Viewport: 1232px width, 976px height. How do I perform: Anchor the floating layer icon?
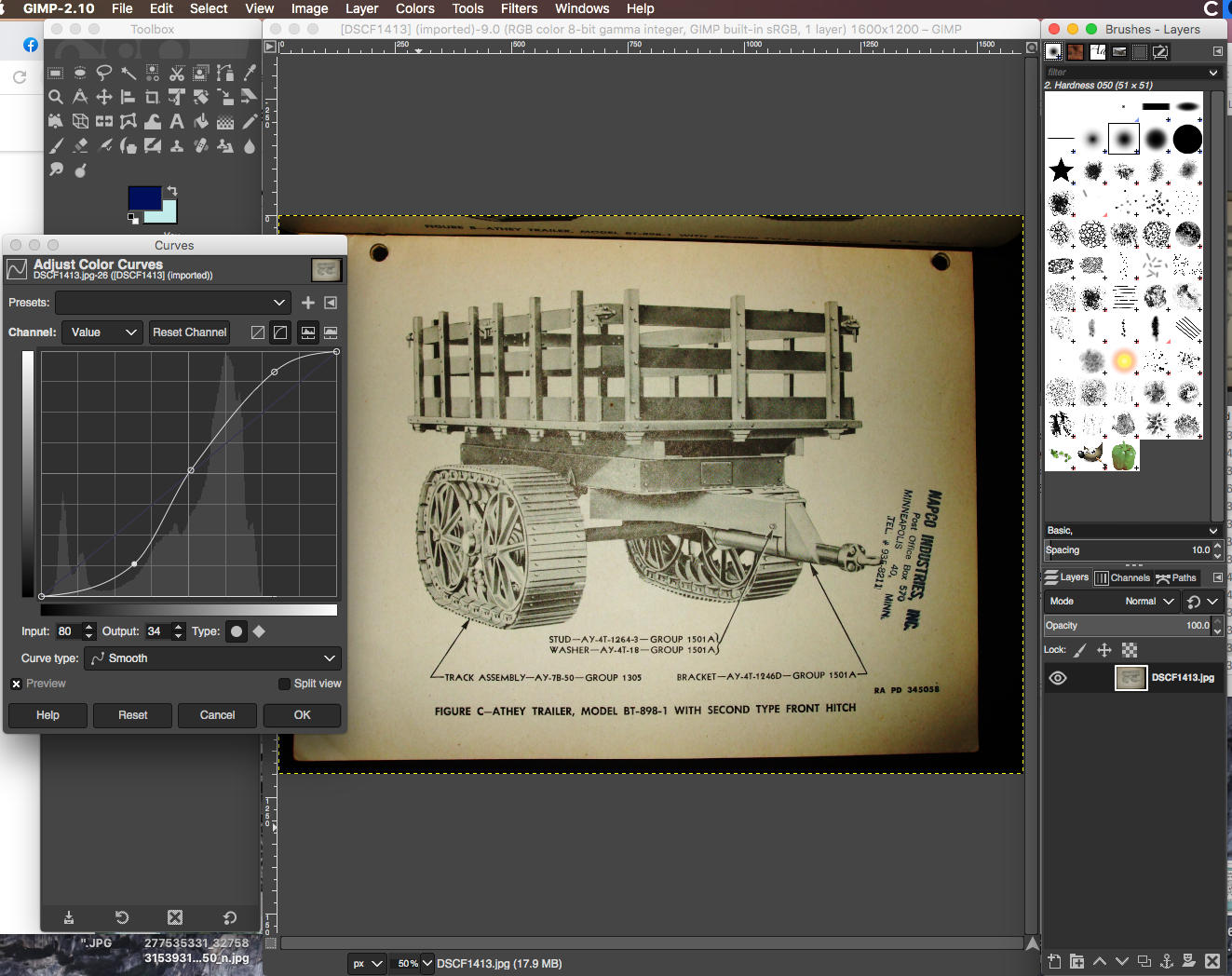coord(1167,961)
